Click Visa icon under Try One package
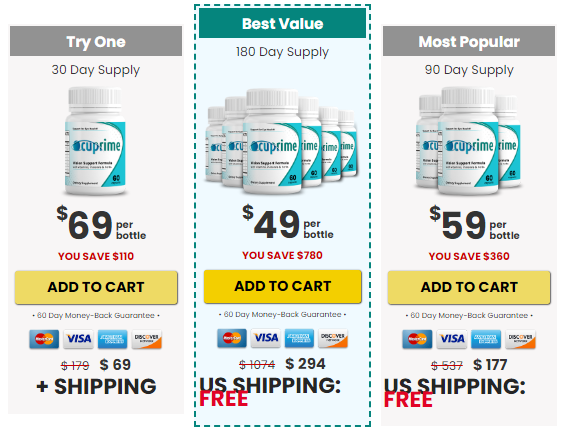Screen dimensions: 566x437 pos(78,339)
